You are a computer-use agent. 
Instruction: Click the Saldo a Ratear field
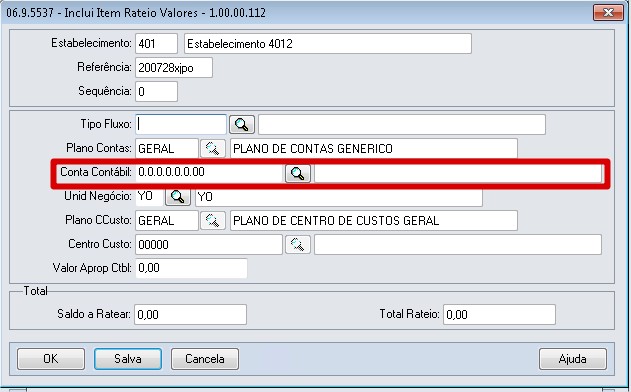coord(190,314)
